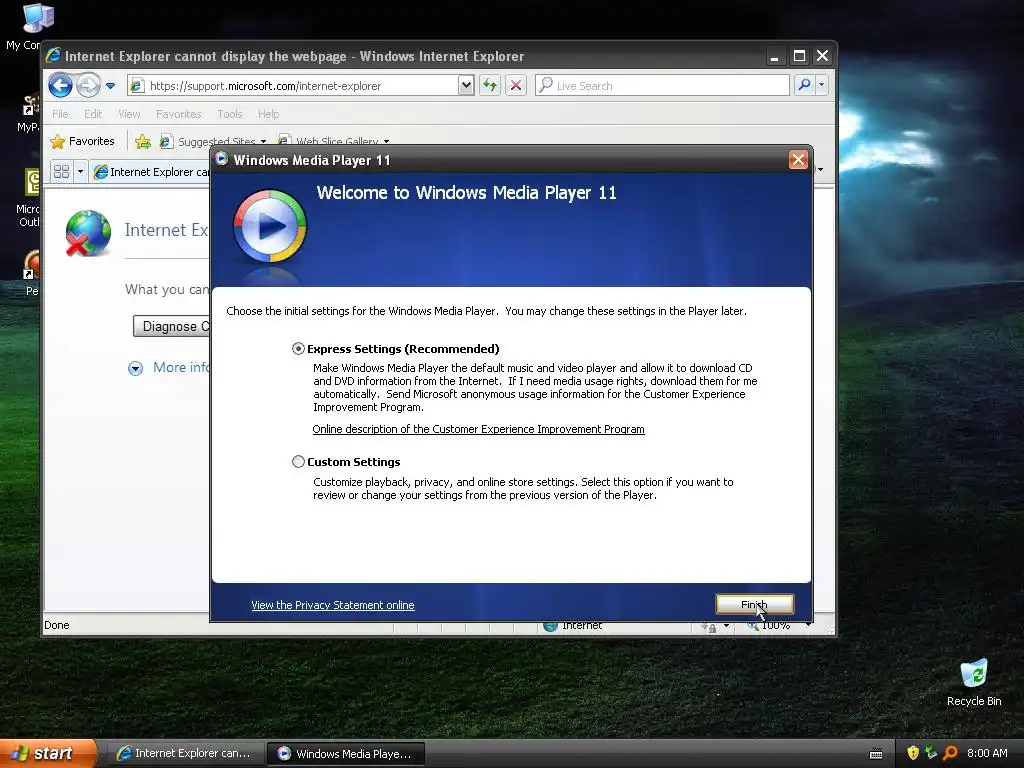Viewport: 1024px width, 768px height.
Task: Click the Protected Mode lock icon in status bar
Action: pos(709,627)
